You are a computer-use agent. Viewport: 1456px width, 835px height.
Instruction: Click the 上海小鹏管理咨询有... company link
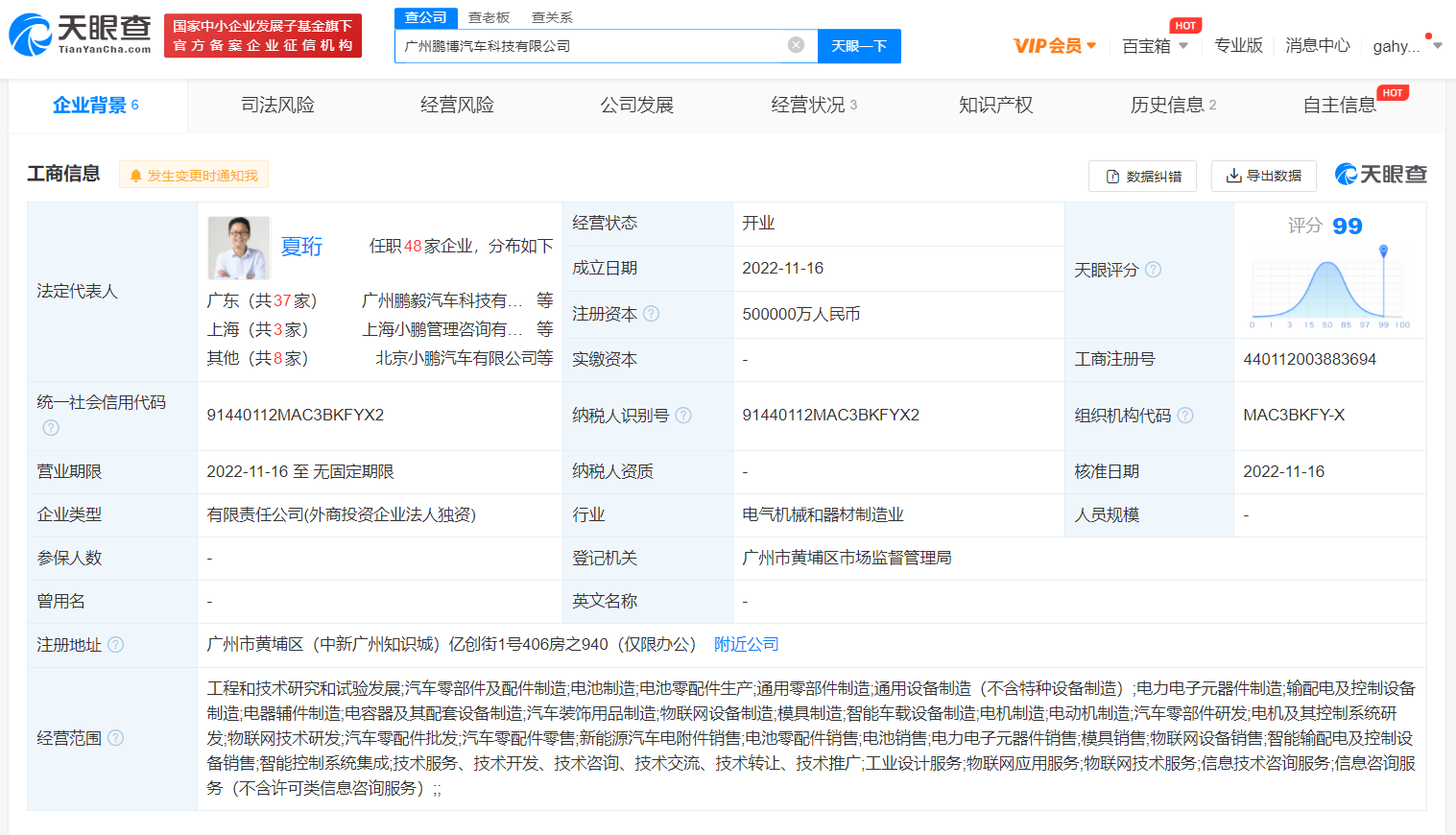click(442, 330)
